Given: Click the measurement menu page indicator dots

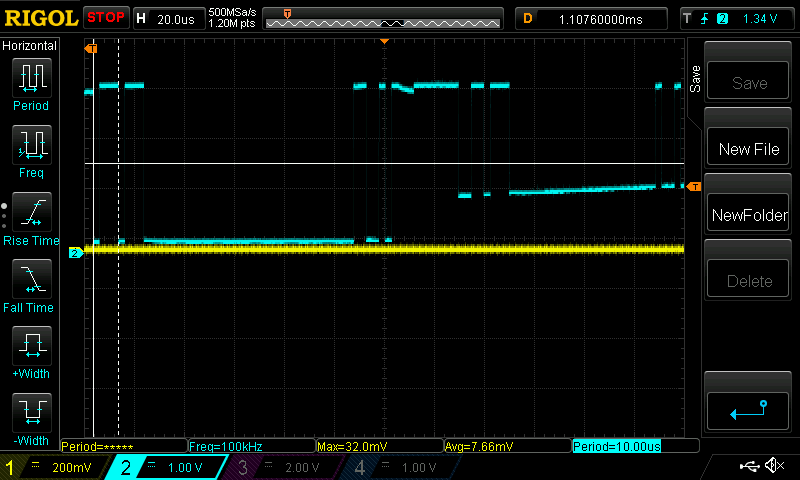Looking at the screenshot, I should click(4, 216).
